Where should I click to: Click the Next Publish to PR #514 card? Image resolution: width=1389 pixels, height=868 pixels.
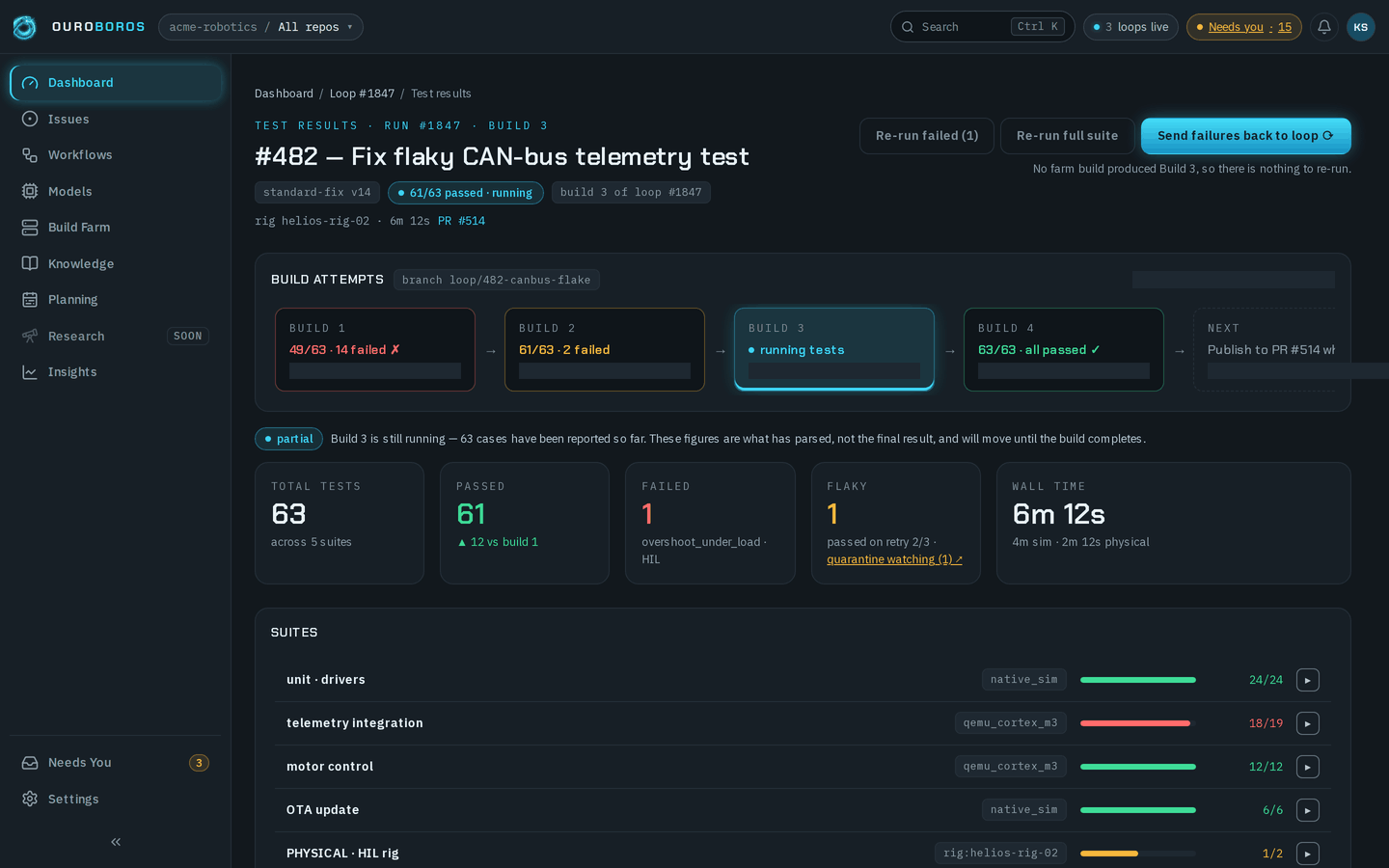(1265, 349)
